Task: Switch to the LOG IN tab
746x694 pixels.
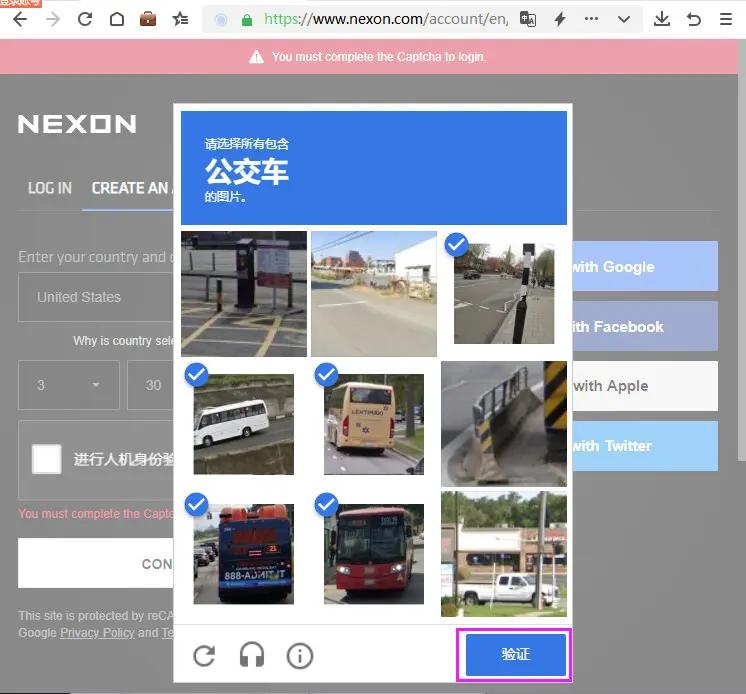Action: coord(49,188)
